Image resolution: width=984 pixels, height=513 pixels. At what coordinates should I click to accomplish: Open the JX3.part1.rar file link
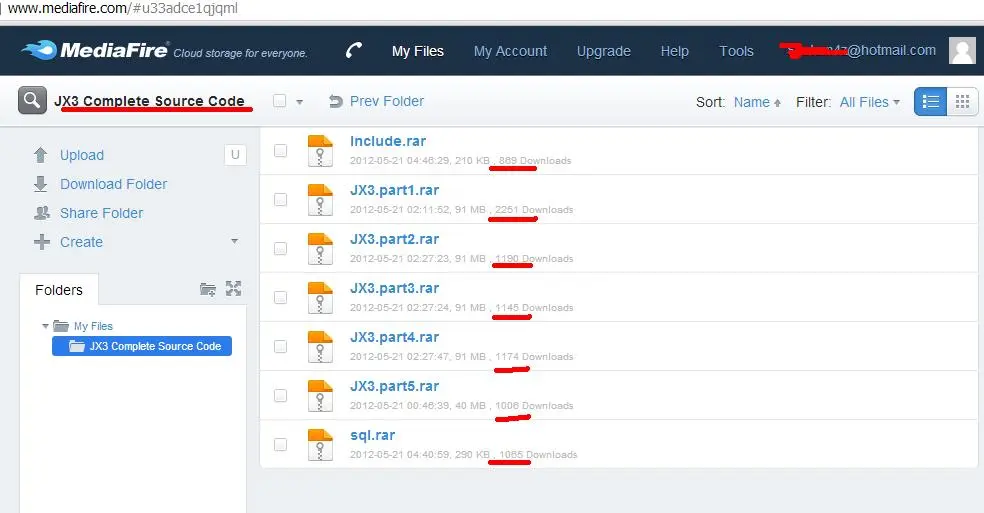(394, 190)
